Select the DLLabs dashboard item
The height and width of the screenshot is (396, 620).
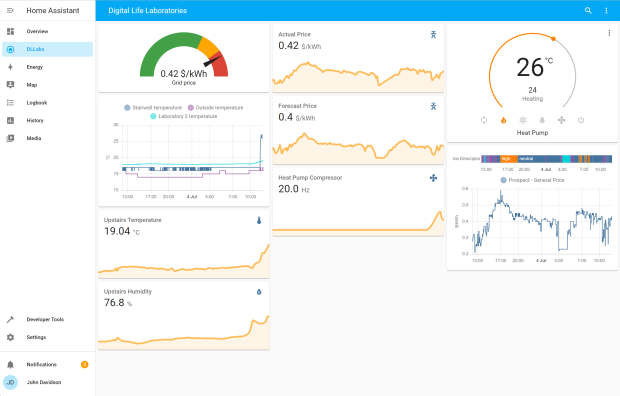click(x=47, y=49)
